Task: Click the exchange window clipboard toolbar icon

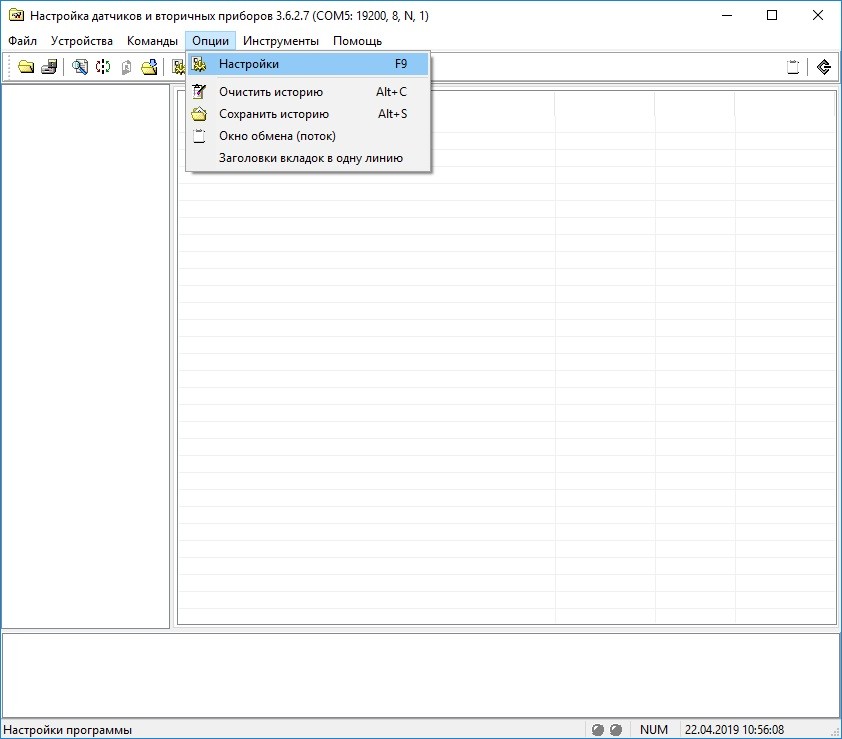Action: point(793,67)
